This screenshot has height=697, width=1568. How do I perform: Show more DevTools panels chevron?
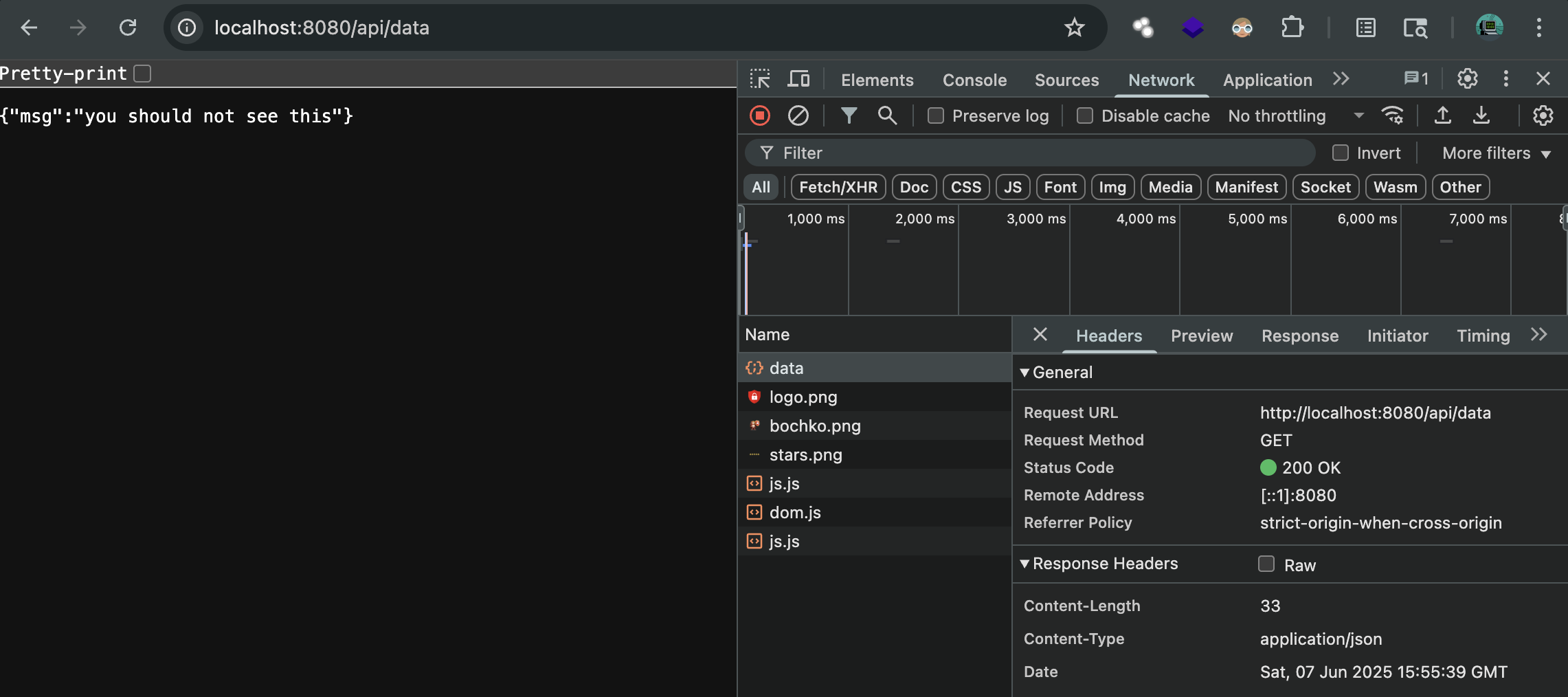click(1341, 79)
